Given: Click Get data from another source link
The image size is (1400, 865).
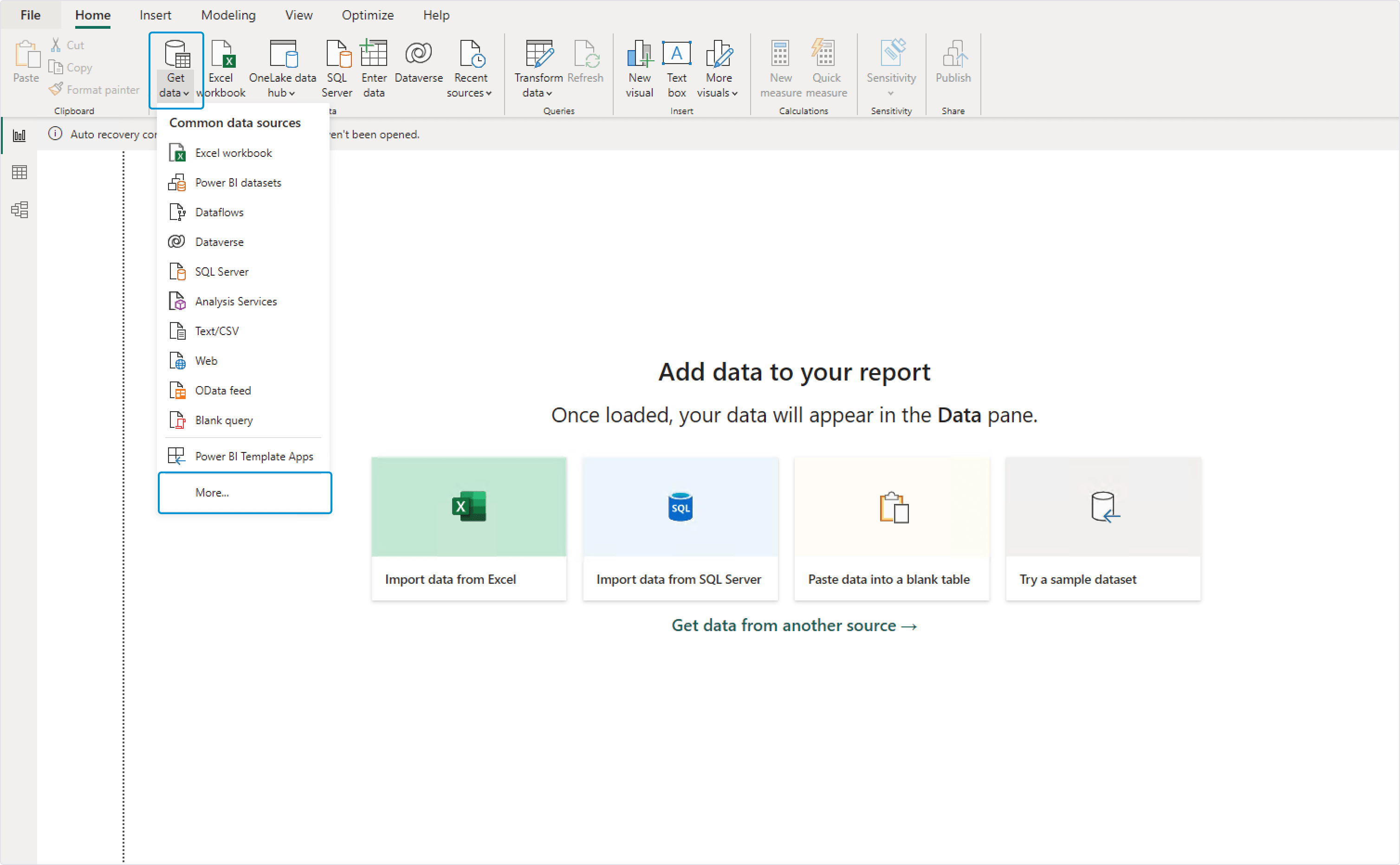Looking at the screenshot, I should tap(794, 625).
